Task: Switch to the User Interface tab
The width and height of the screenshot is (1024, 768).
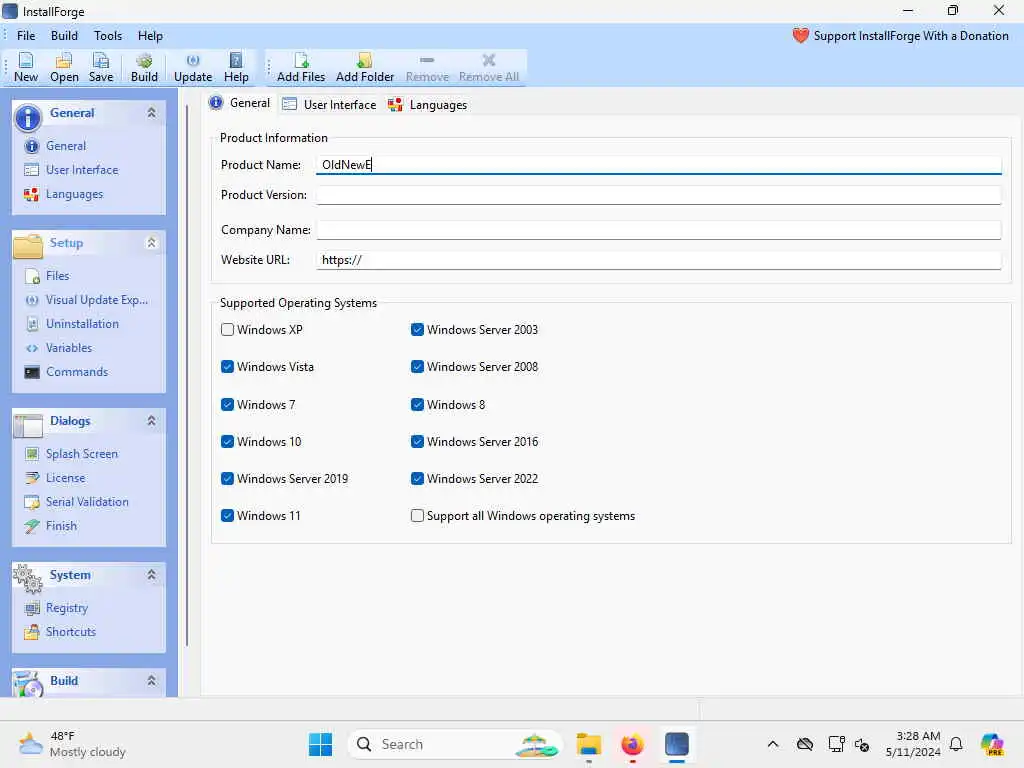Action: (330, 104)
